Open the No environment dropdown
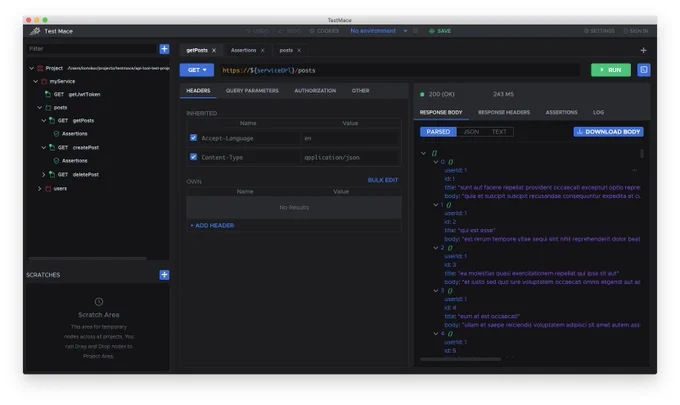Screen dimensions: 680x405 [379, 31]
